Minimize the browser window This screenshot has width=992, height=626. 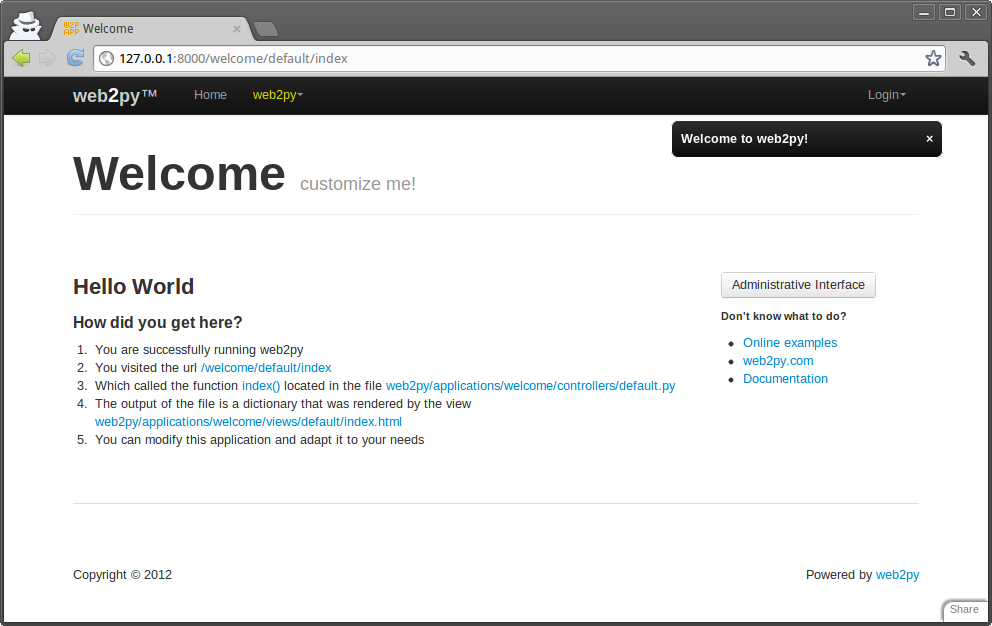[924, 12]
